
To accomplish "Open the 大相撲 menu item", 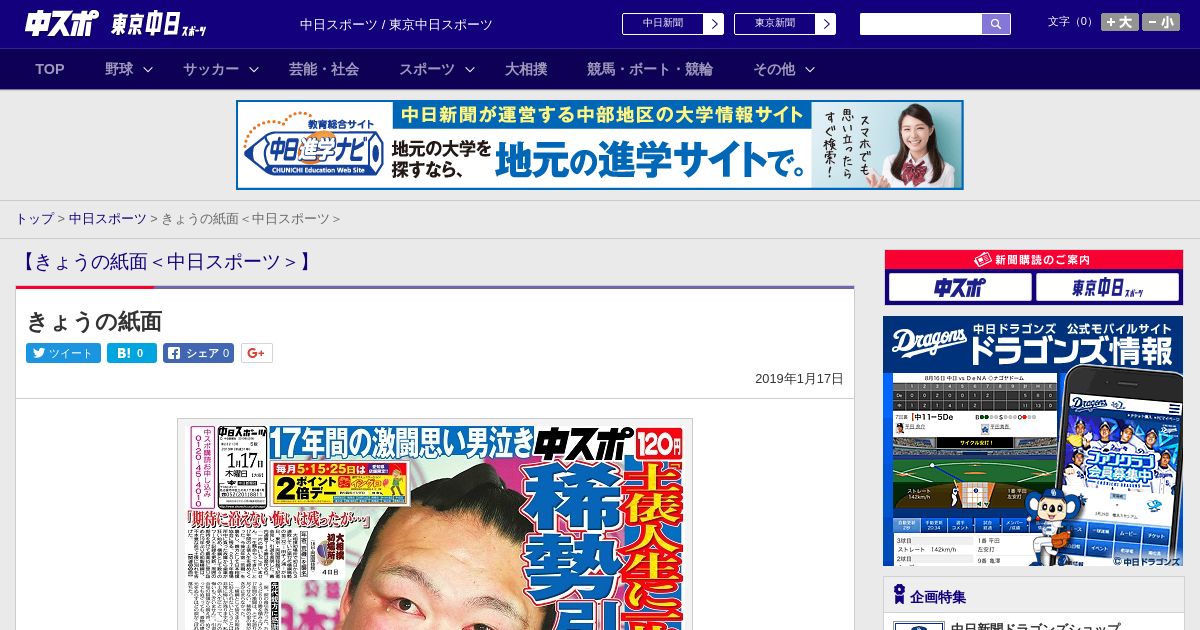I will pyautogui.click(x=526, y=69).
